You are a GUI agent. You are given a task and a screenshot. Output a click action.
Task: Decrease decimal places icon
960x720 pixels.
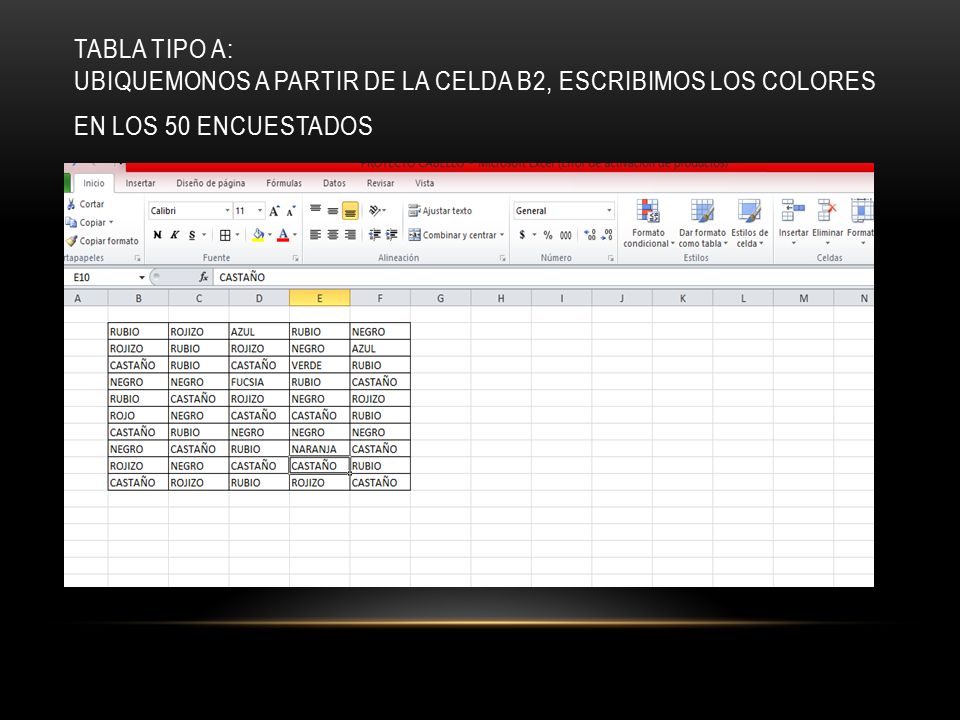(x=607, y=235)
